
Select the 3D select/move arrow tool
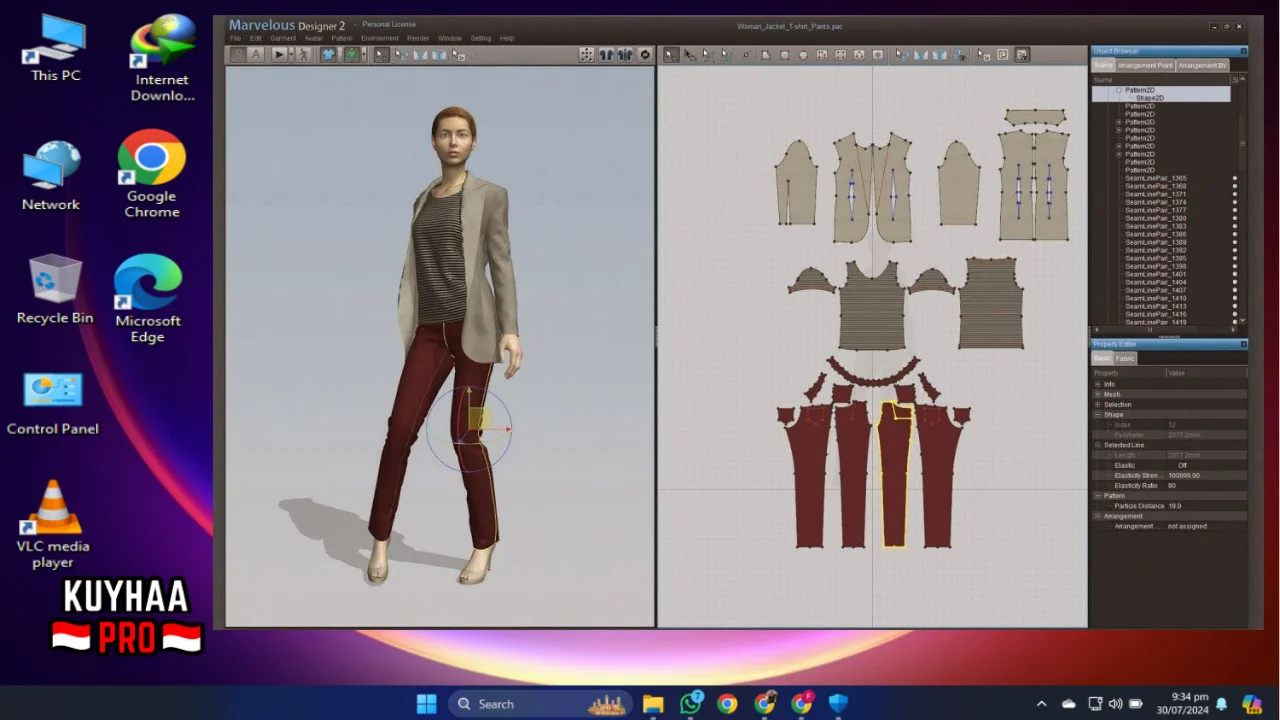[x=382, y=54]
